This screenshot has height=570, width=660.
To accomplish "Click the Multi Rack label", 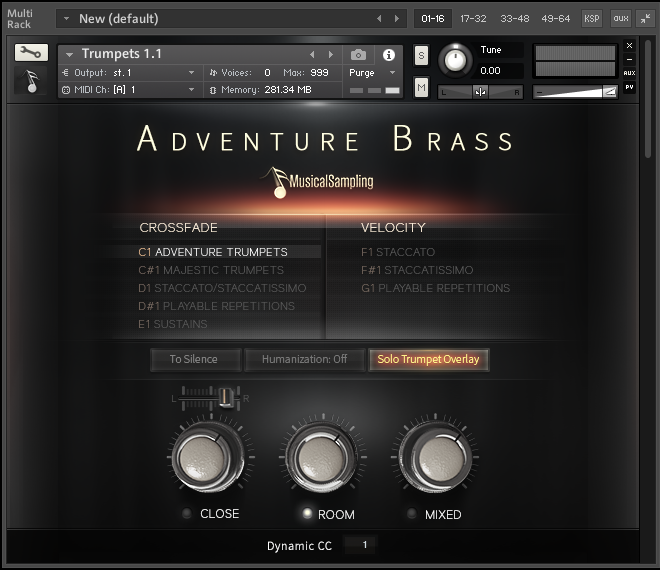I will 19,19.
